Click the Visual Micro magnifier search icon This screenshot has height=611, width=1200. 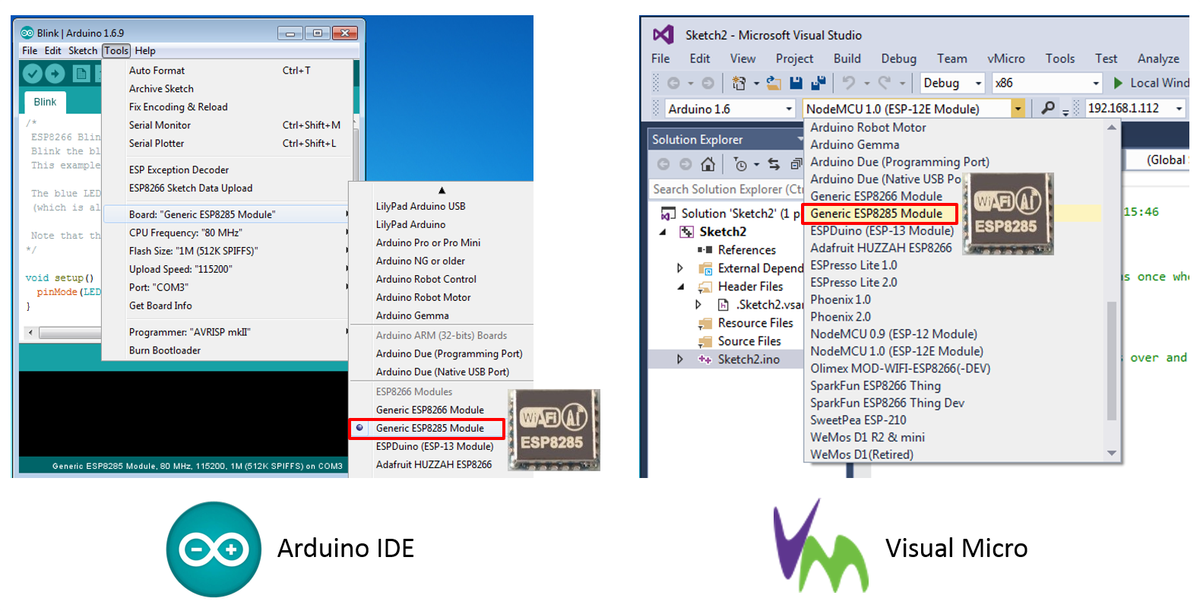[1048, 108]
